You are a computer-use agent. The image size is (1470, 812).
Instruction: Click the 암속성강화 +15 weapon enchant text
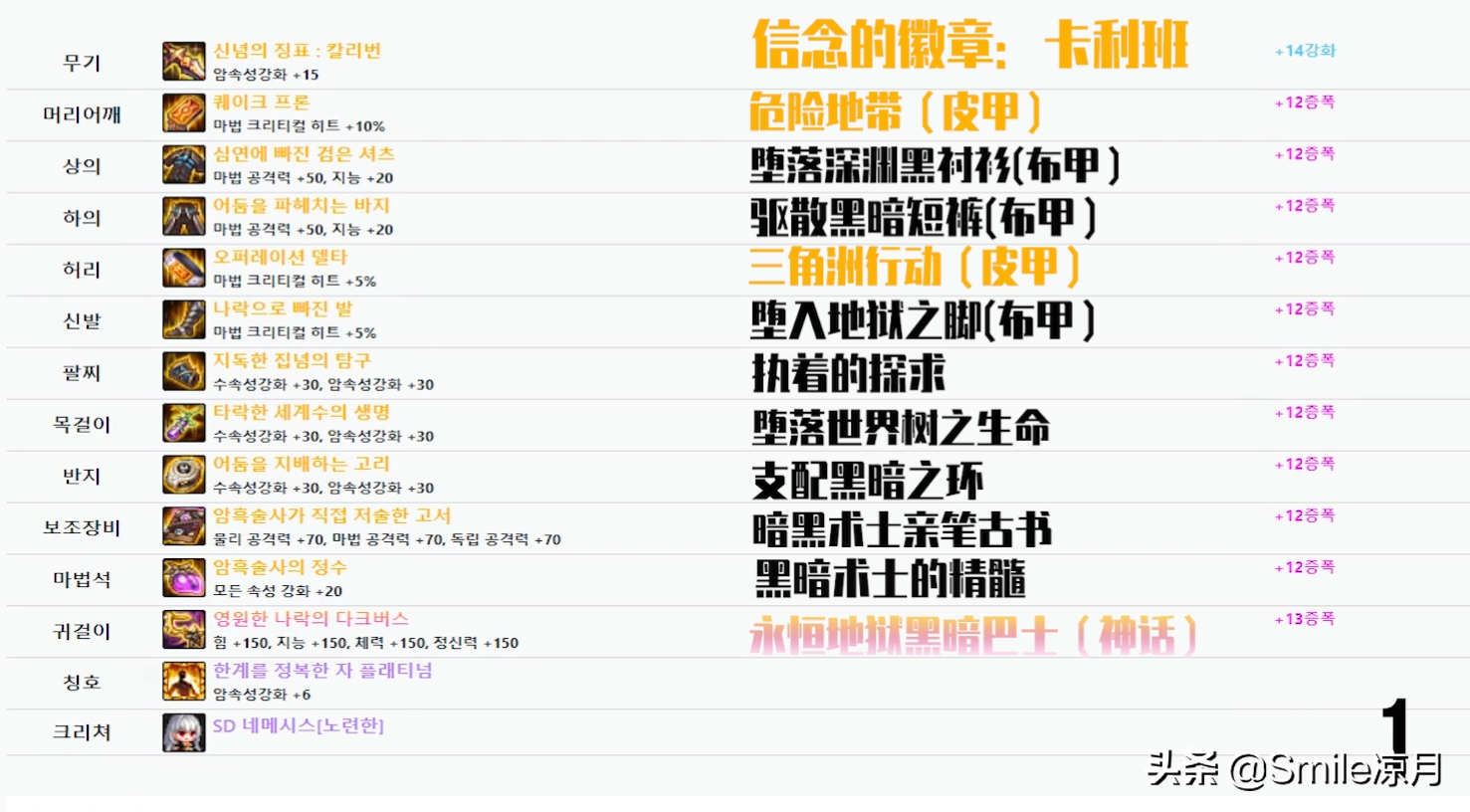coord(266,75)
